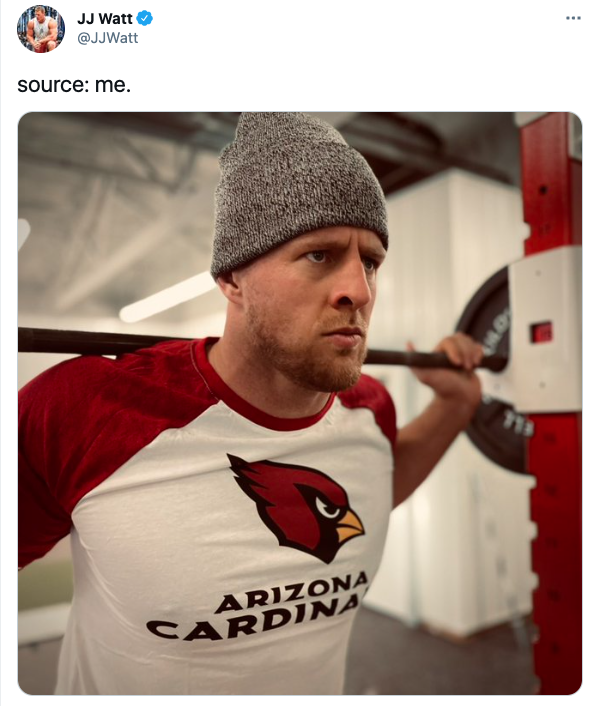
Task: Click the blurred ceiling light in photo
Action: pos(168,296)
